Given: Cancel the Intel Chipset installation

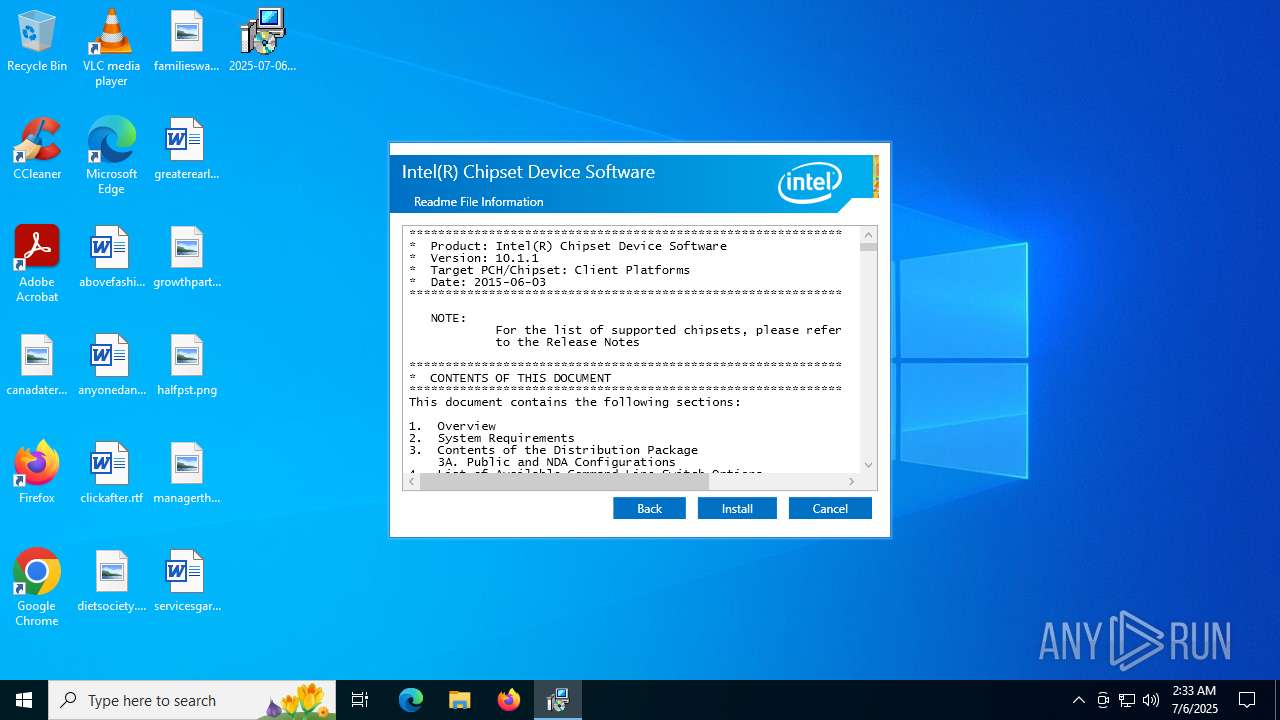Looking at the screenshot, I should pos(830,508).
